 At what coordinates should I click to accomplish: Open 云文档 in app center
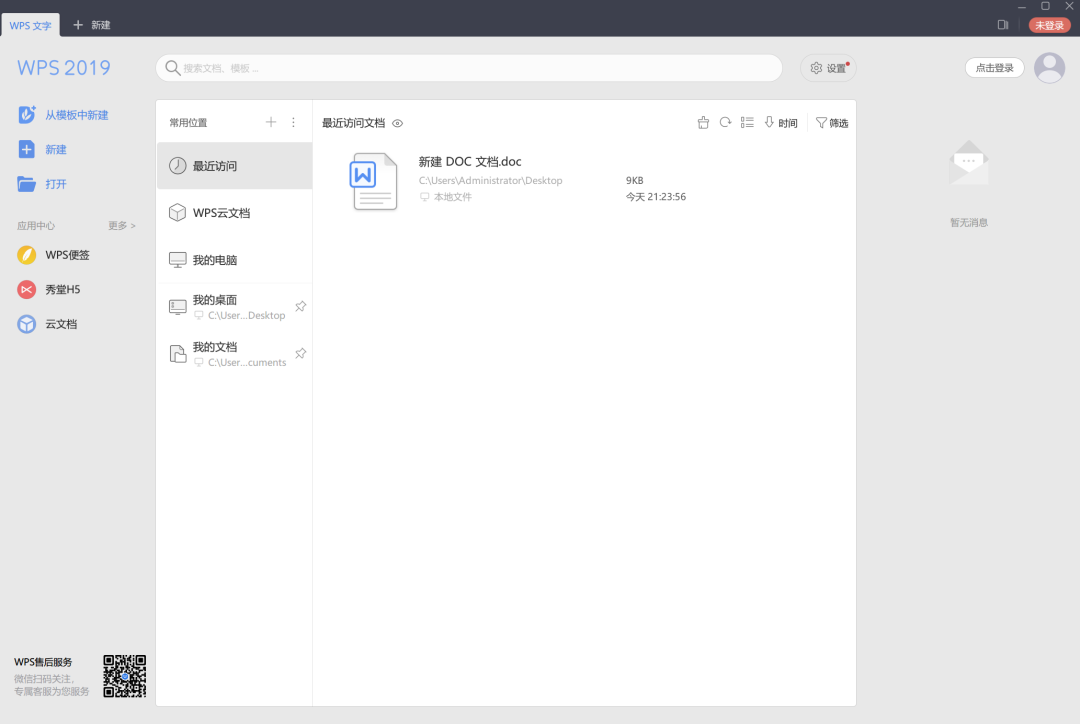[x=48, y=324]
